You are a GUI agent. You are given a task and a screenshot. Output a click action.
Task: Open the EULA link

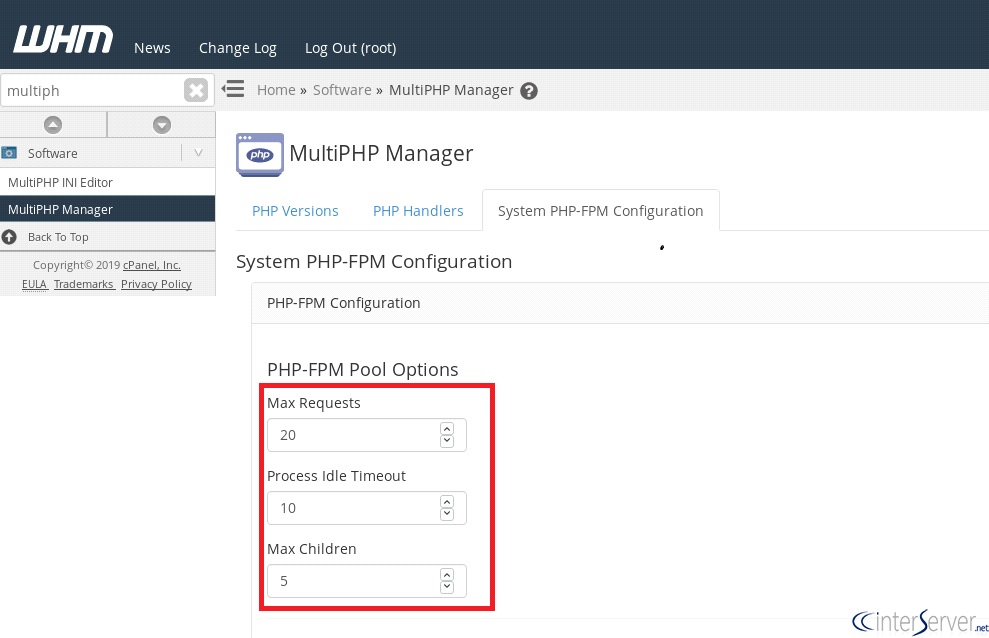35,284
